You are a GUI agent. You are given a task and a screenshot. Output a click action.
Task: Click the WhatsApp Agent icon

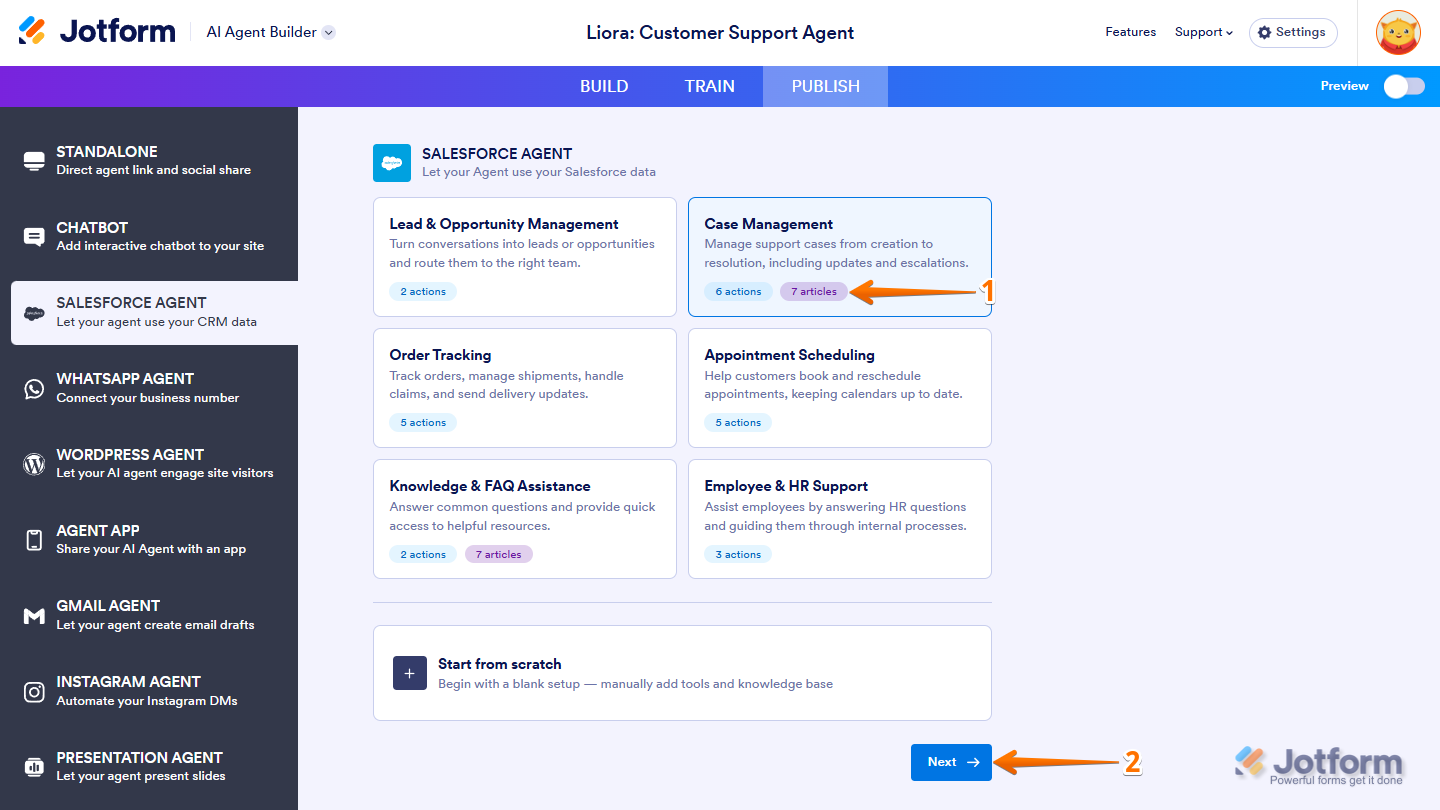tap(34, 388)
